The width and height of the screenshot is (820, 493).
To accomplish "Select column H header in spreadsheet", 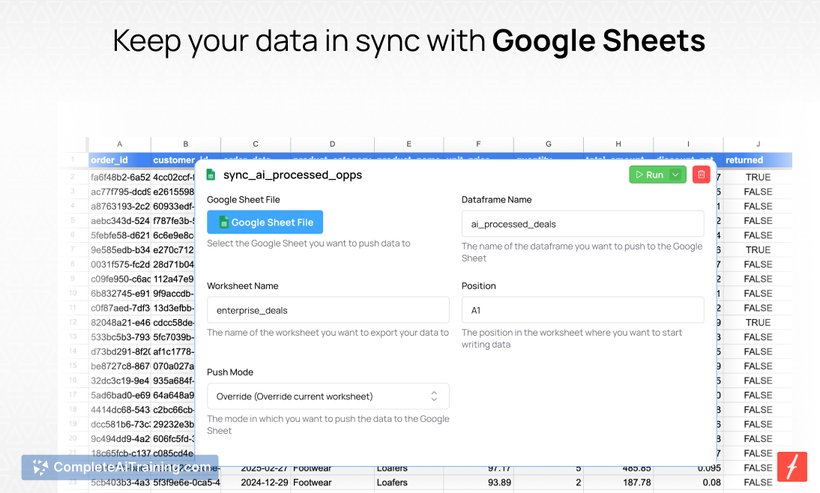I will 618,144.
